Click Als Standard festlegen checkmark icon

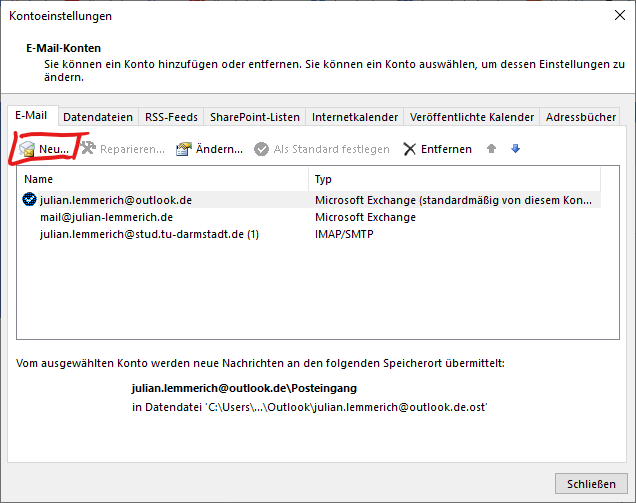(x=261, y=149)
